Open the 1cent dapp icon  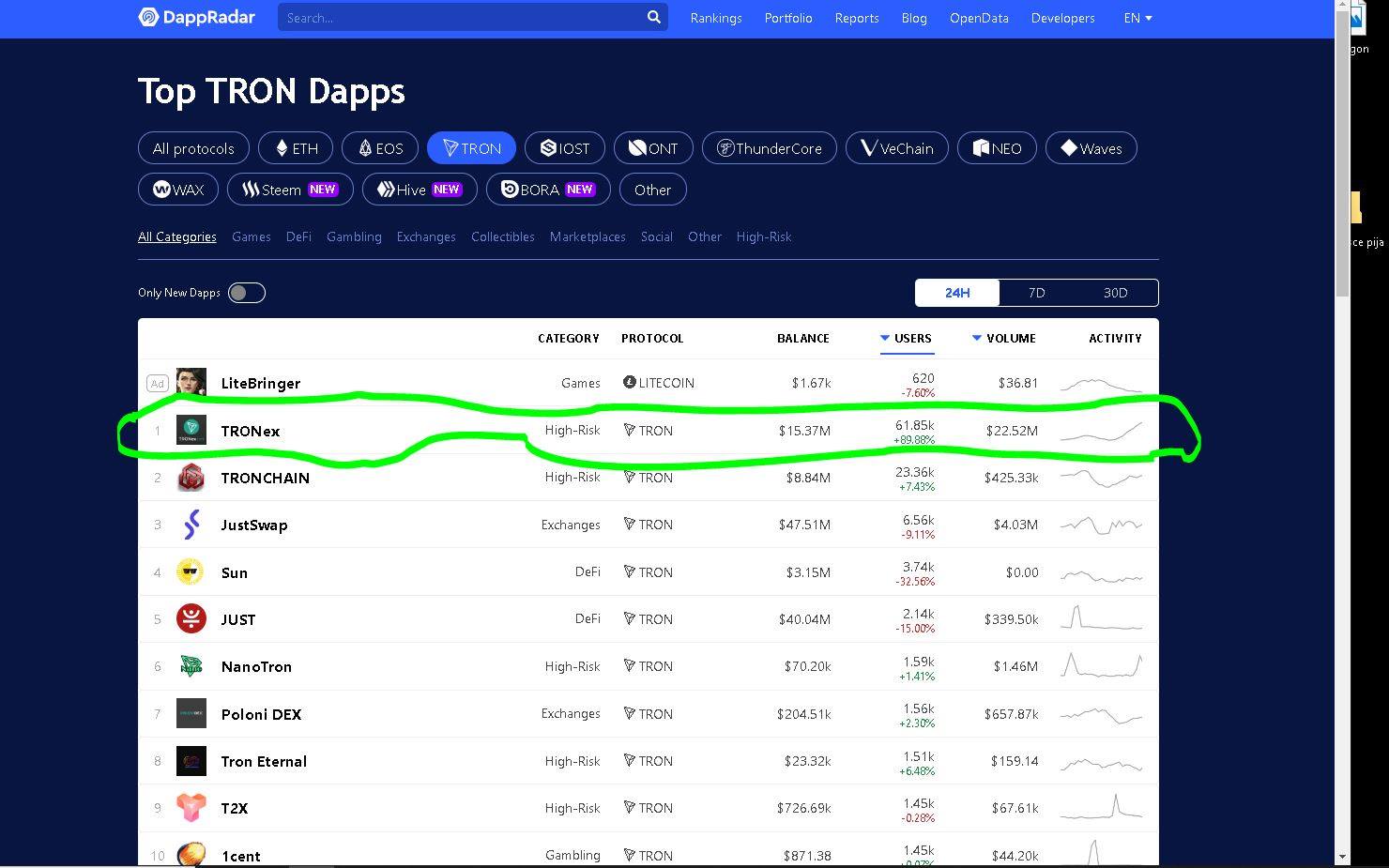(x=191, y=854)
